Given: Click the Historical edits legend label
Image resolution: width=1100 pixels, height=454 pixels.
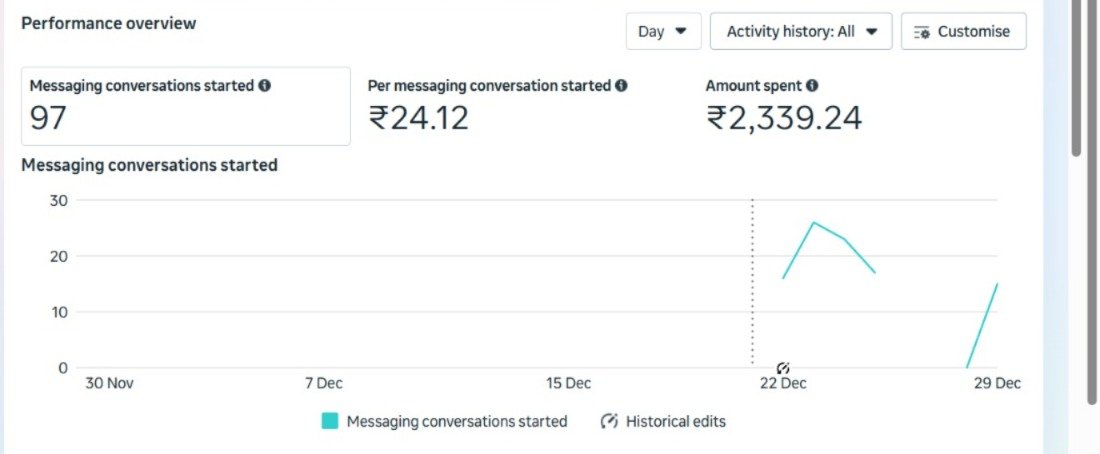Looking at the screenshot, I should coord(675,421).
